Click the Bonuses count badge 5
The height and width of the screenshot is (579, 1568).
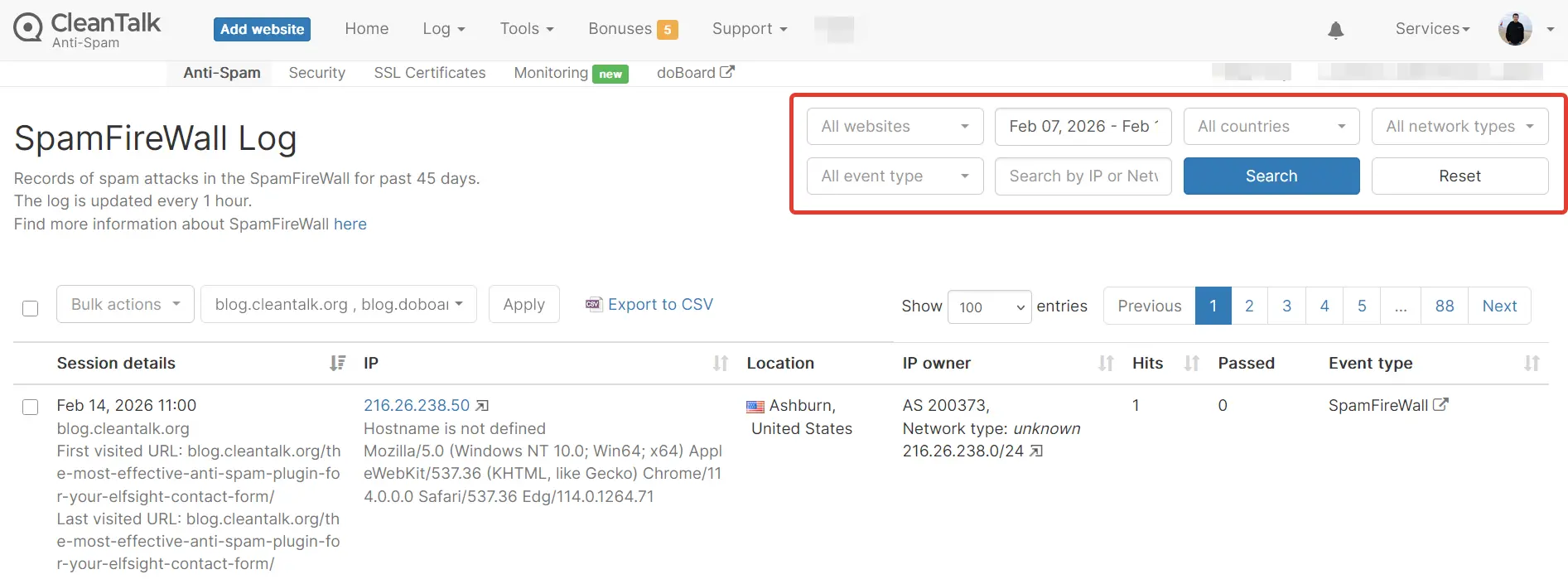667,30
